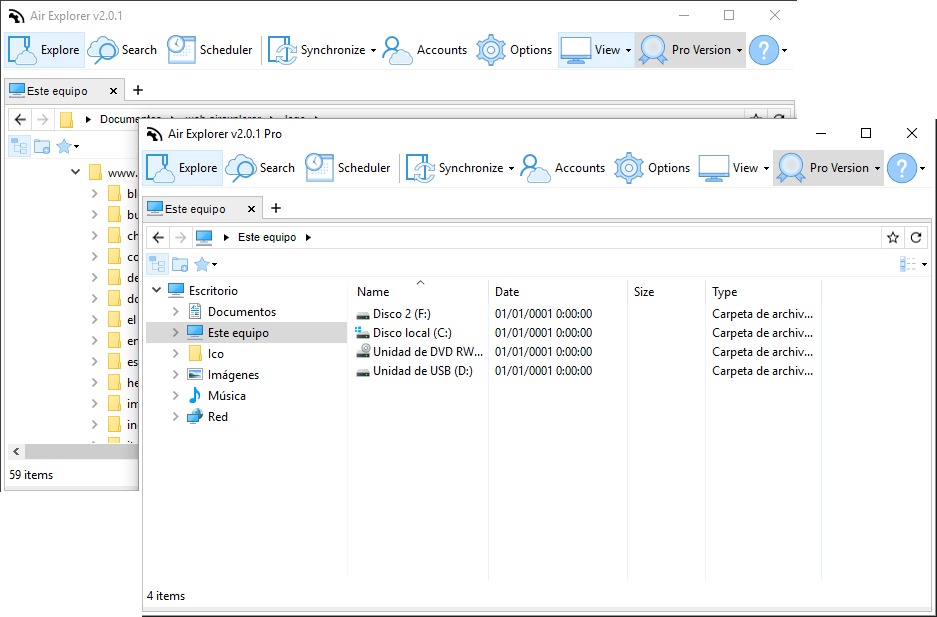Viewport: 937px width, 617px height.
Task: Open View dropdown arrow in front window
Action: pos(767,168)
